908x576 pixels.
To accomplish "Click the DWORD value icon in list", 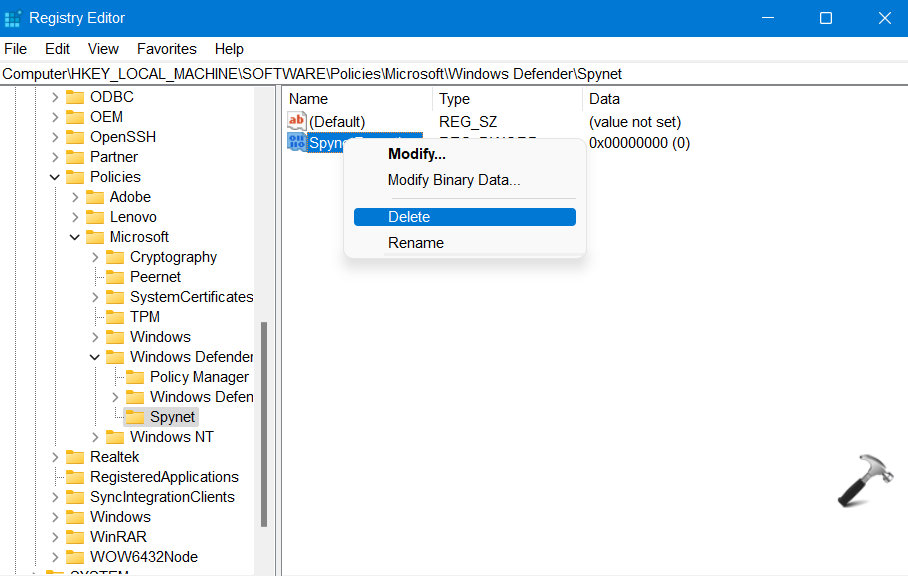I will (x=296, y=142).
